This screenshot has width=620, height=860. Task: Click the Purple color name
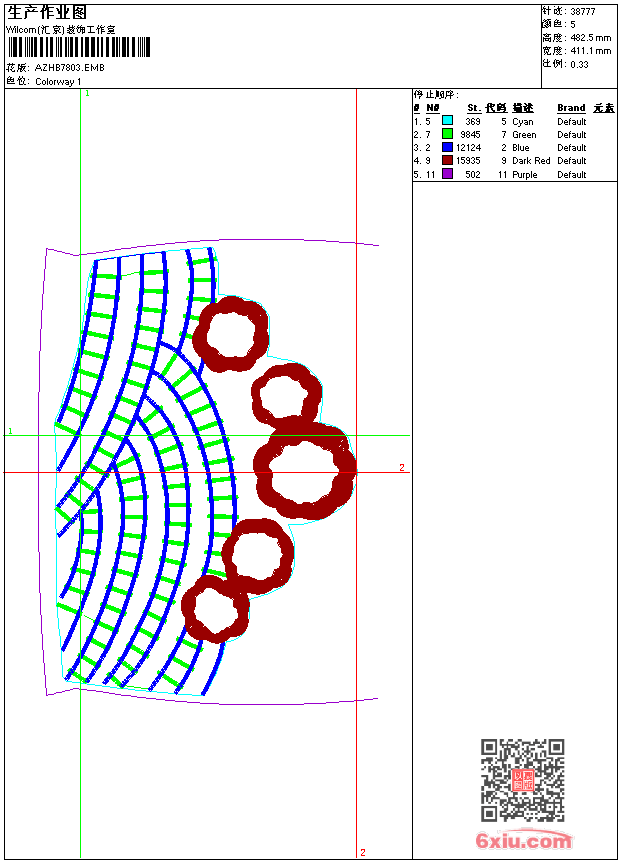point(525,174)
